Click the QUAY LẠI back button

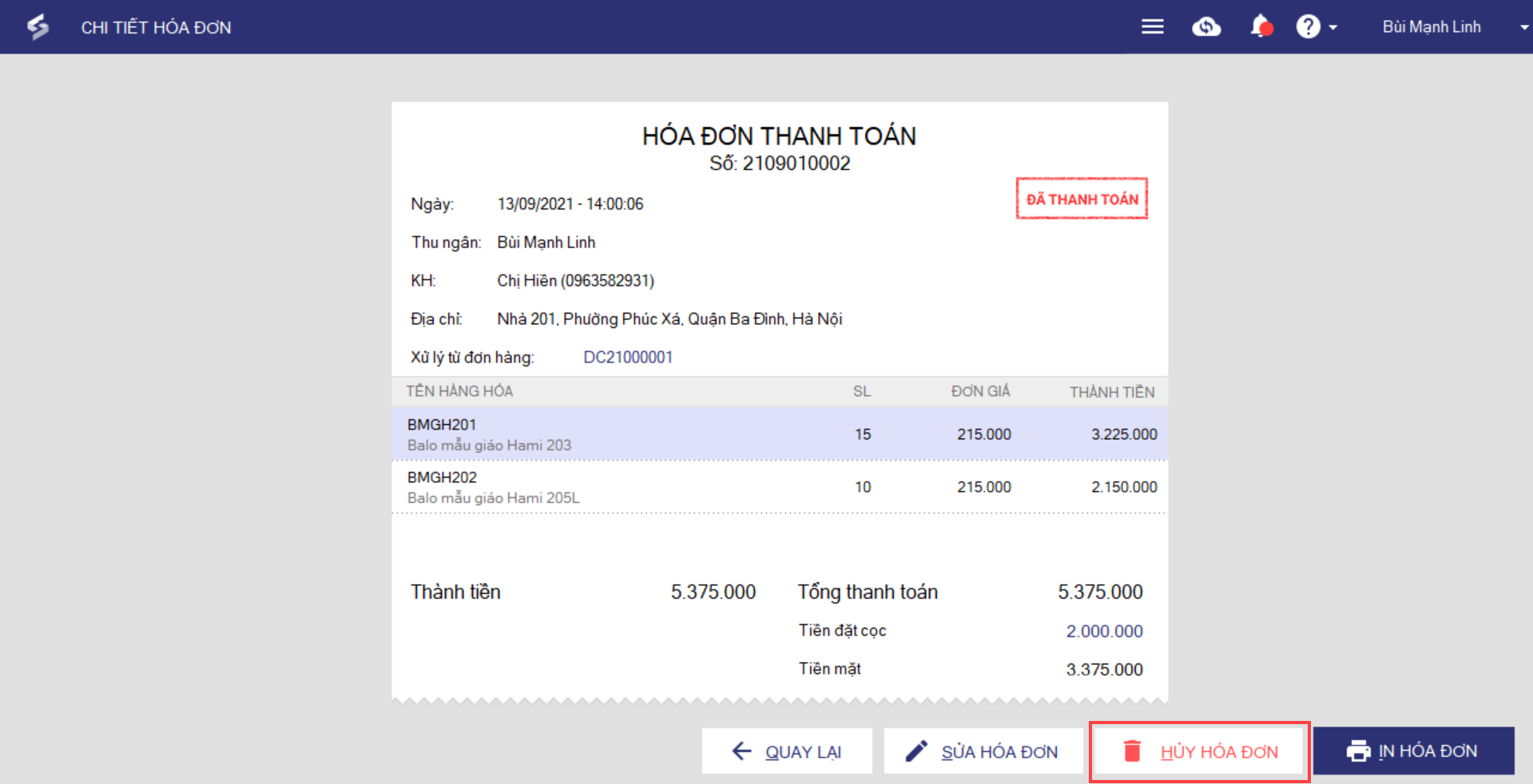click(x=787, y=751)
